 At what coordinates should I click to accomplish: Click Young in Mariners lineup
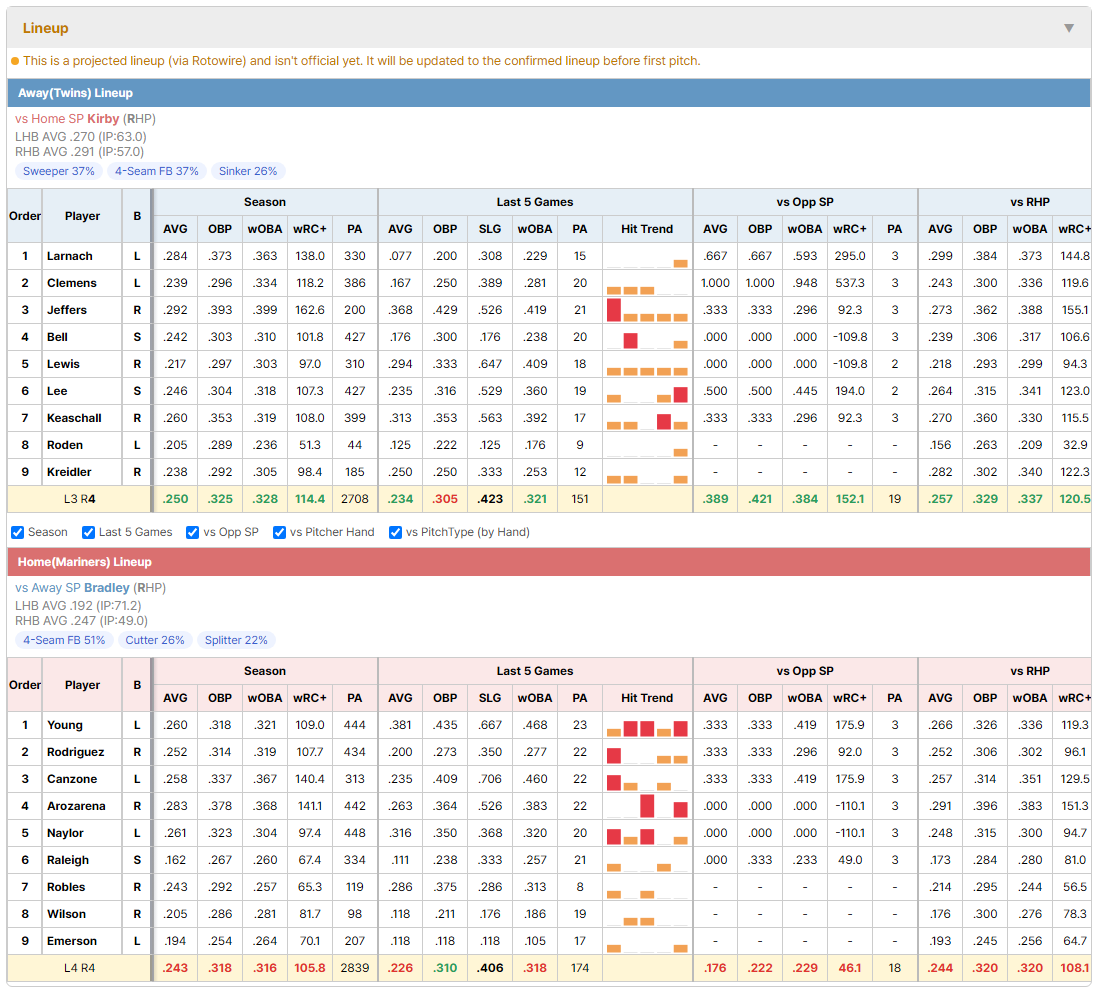click(x=64, y=725)
